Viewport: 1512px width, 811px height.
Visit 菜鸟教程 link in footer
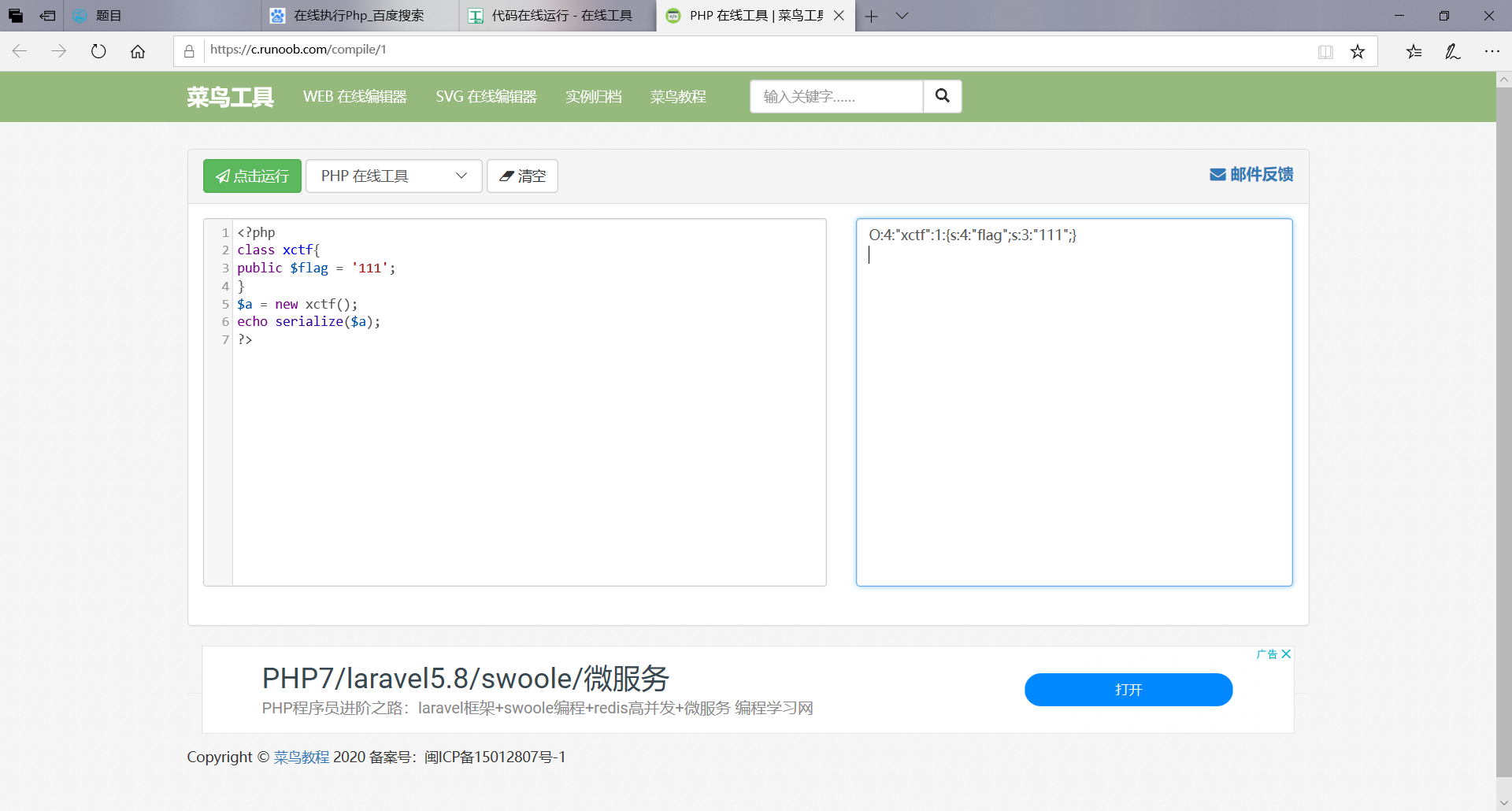click(302, 757)
